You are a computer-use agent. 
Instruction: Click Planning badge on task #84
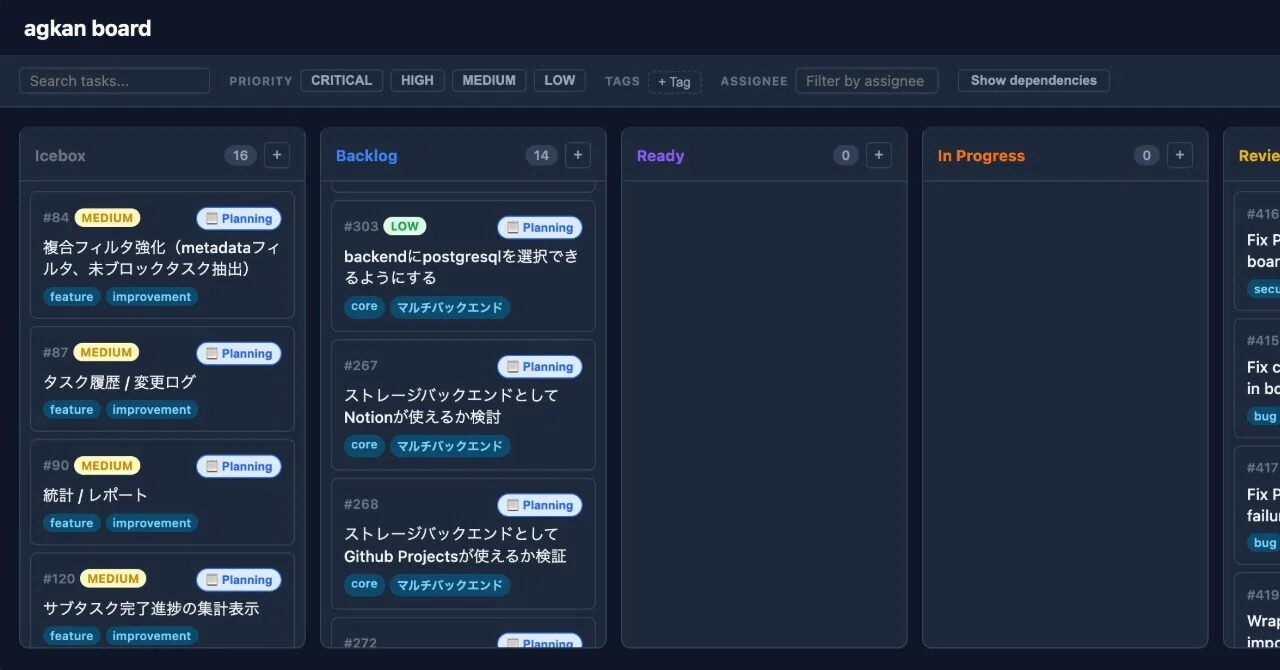pos(239,219)
